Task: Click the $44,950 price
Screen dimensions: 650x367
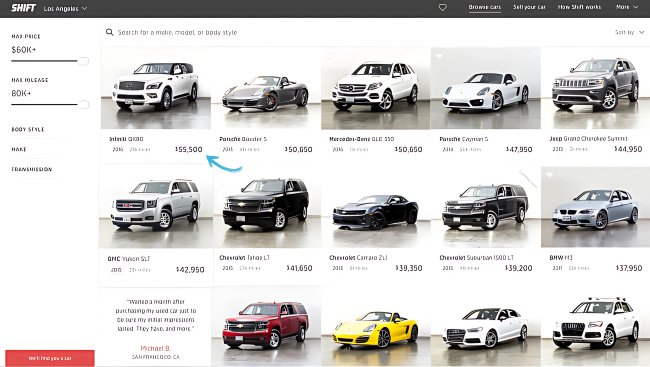Action: point(628,149)
